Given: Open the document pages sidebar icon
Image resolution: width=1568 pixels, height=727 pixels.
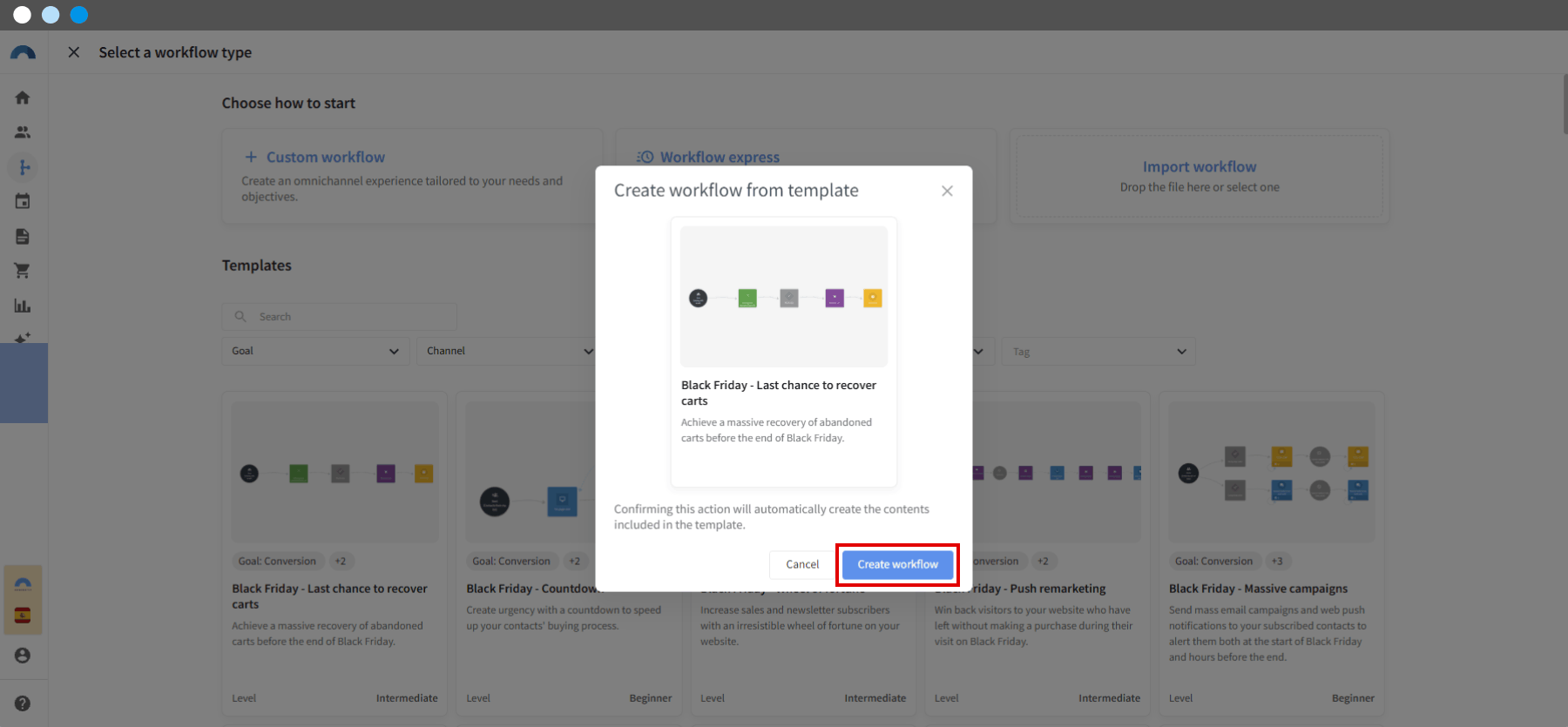Looking at the screenshot, I should (23, 236).
